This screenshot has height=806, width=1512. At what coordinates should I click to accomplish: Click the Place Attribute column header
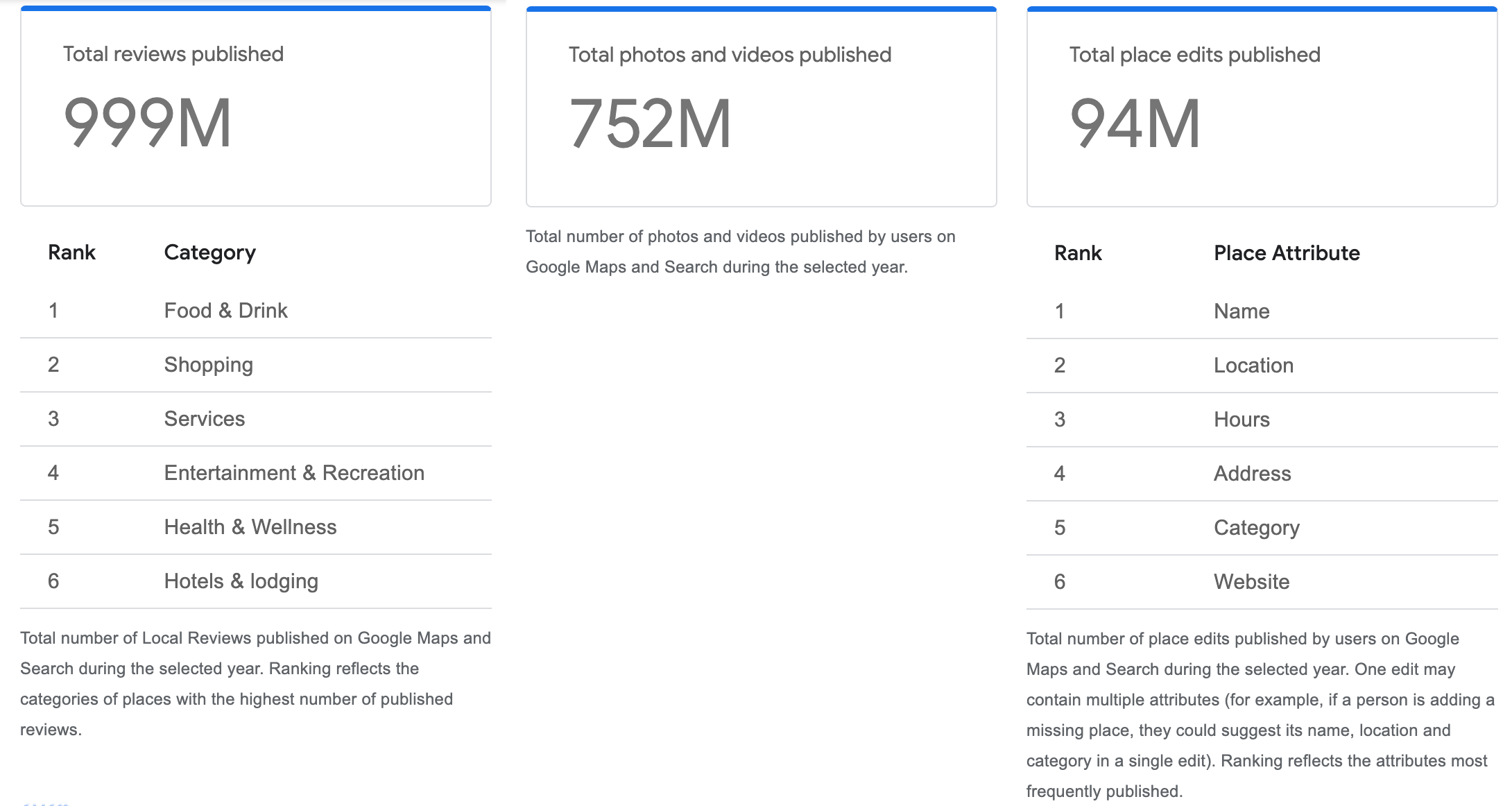tap(1286, 252)
